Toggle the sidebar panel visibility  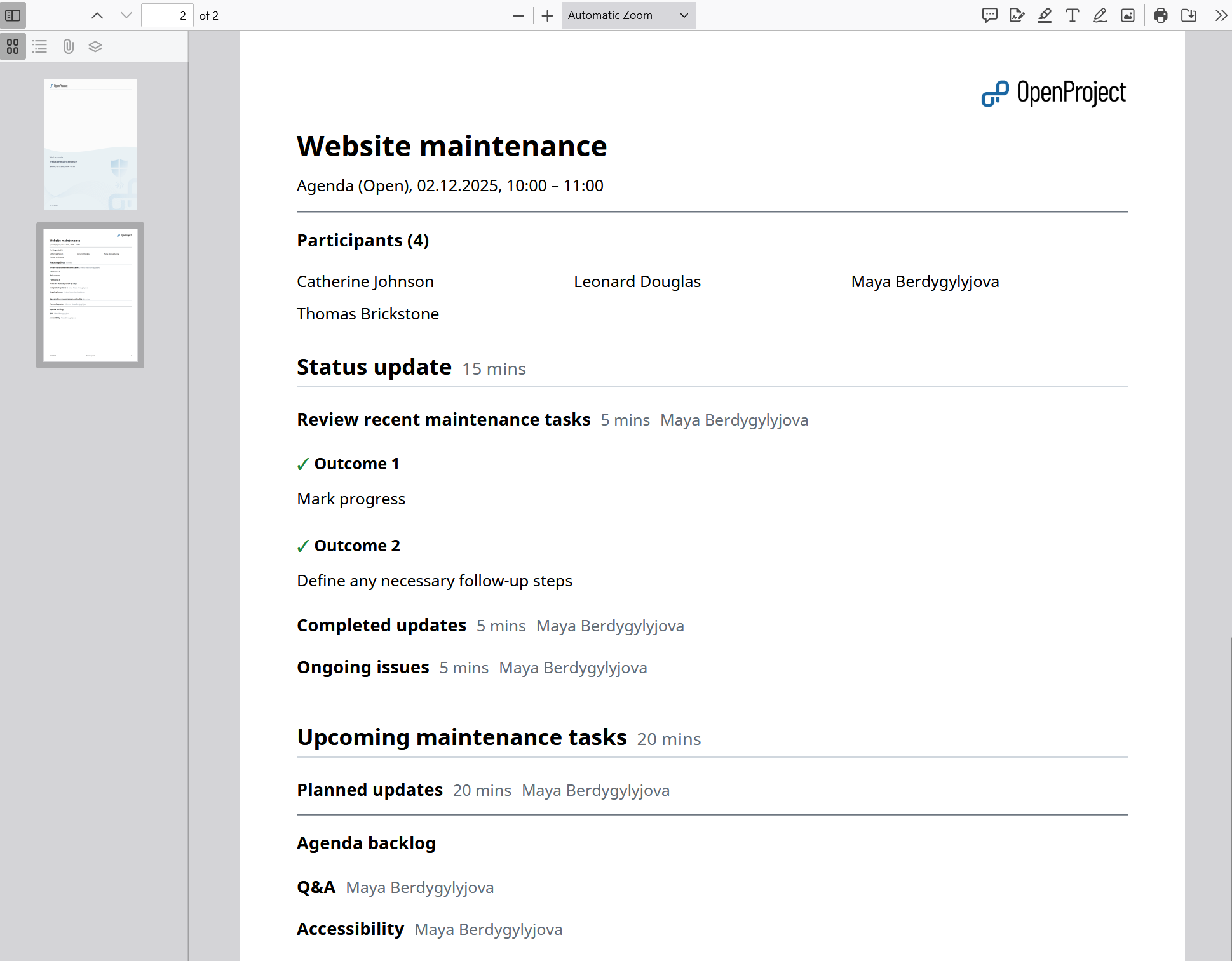coord(13,15)
